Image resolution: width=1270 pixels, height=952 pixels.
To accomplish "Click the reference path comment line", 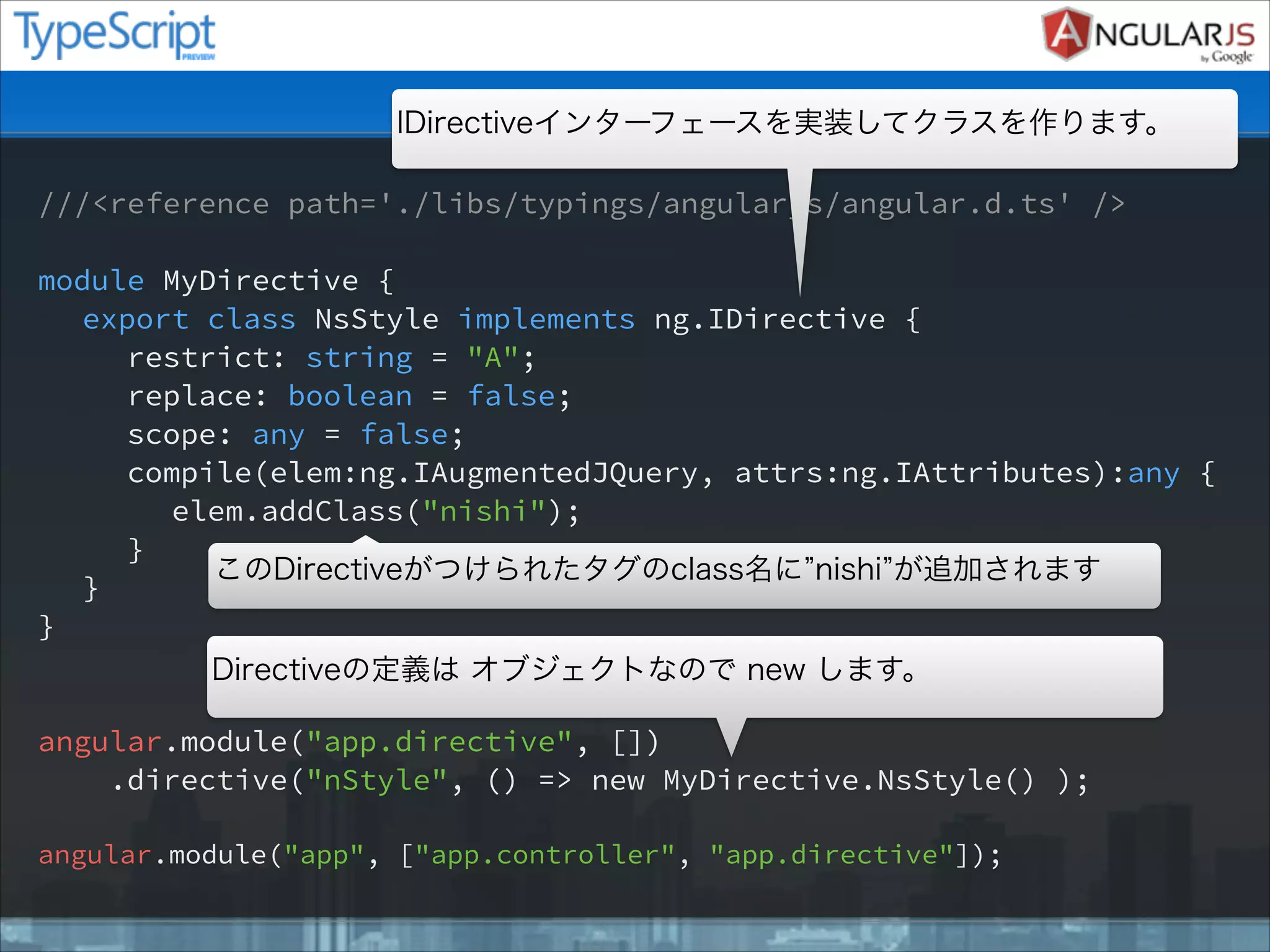I will [582, 204].
